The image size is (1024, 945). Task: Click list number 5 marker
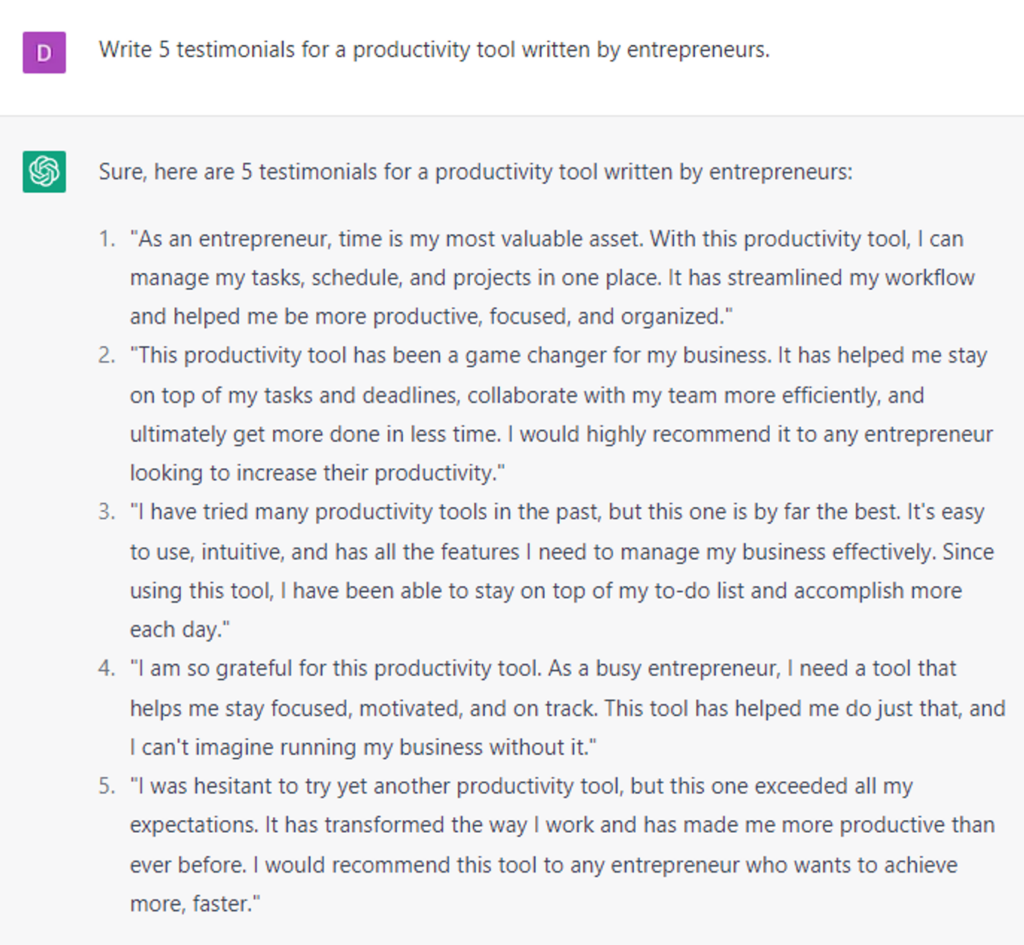[x=106, y=786]
